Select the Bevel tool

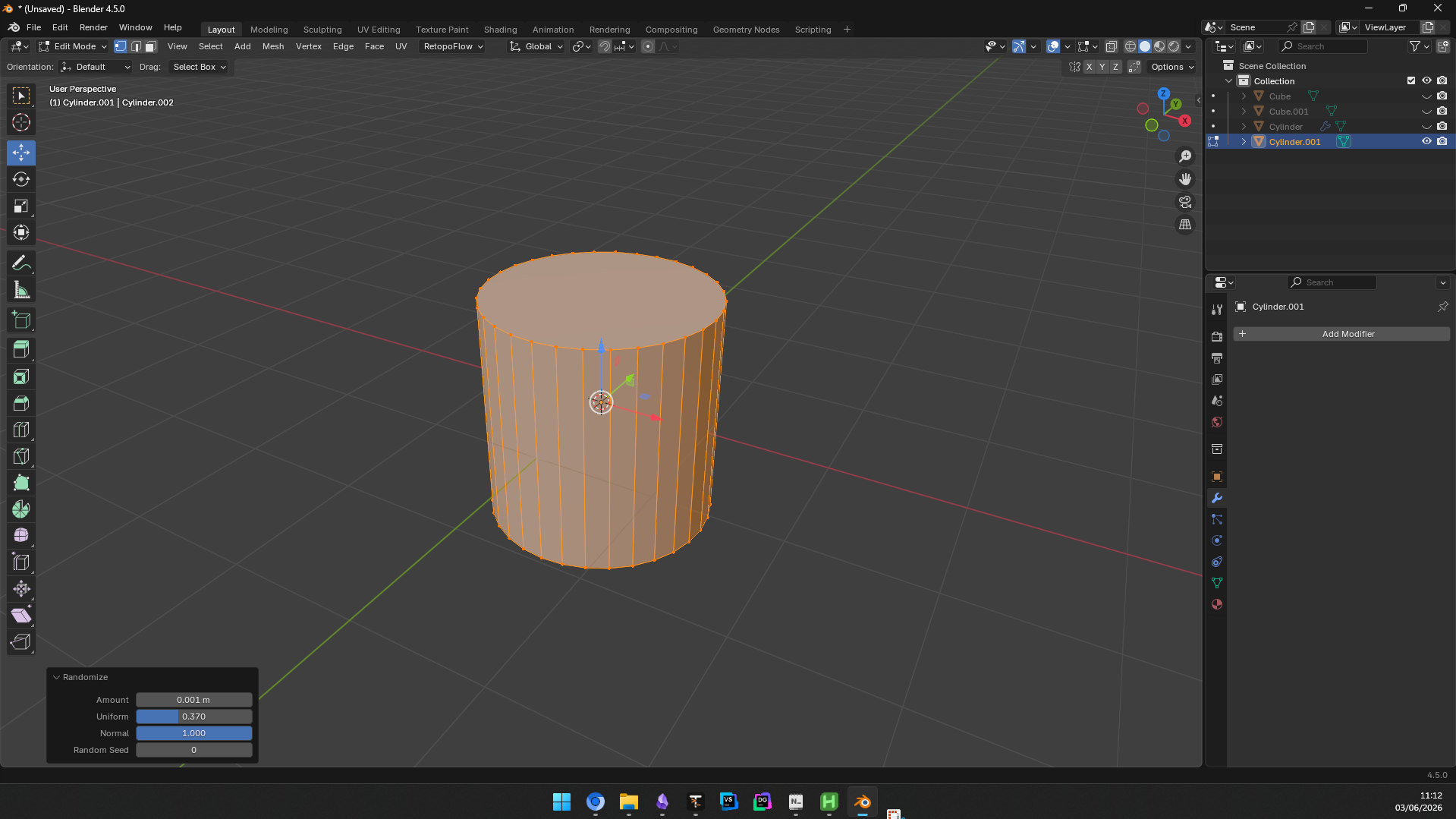[x=21, y=403]
